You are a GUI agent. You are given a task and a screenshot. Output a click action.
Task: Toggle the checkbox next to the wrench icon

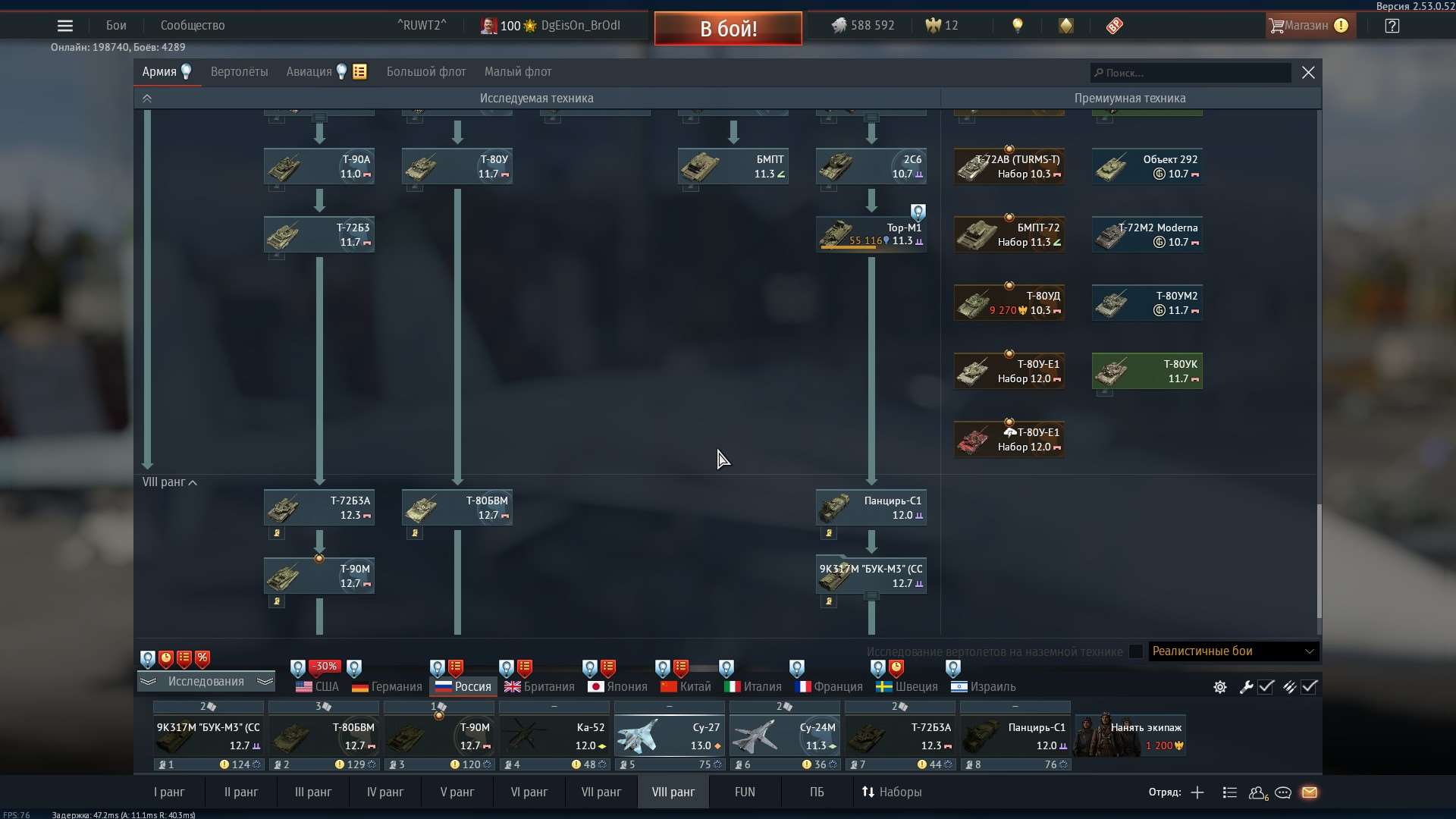click(1266, 687)
